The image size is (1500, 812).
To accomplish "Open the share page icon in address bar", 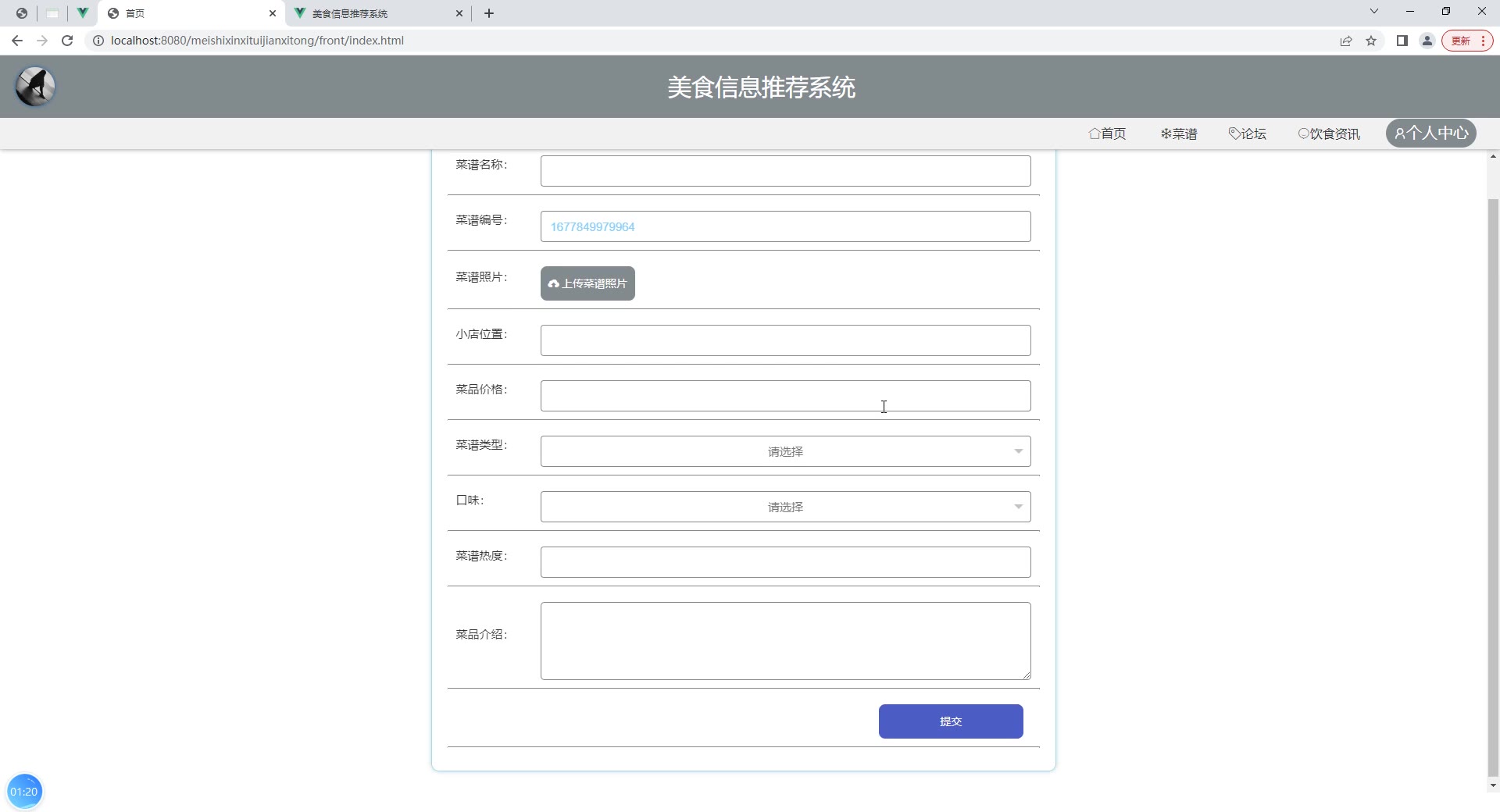I will click(1346, 41).
